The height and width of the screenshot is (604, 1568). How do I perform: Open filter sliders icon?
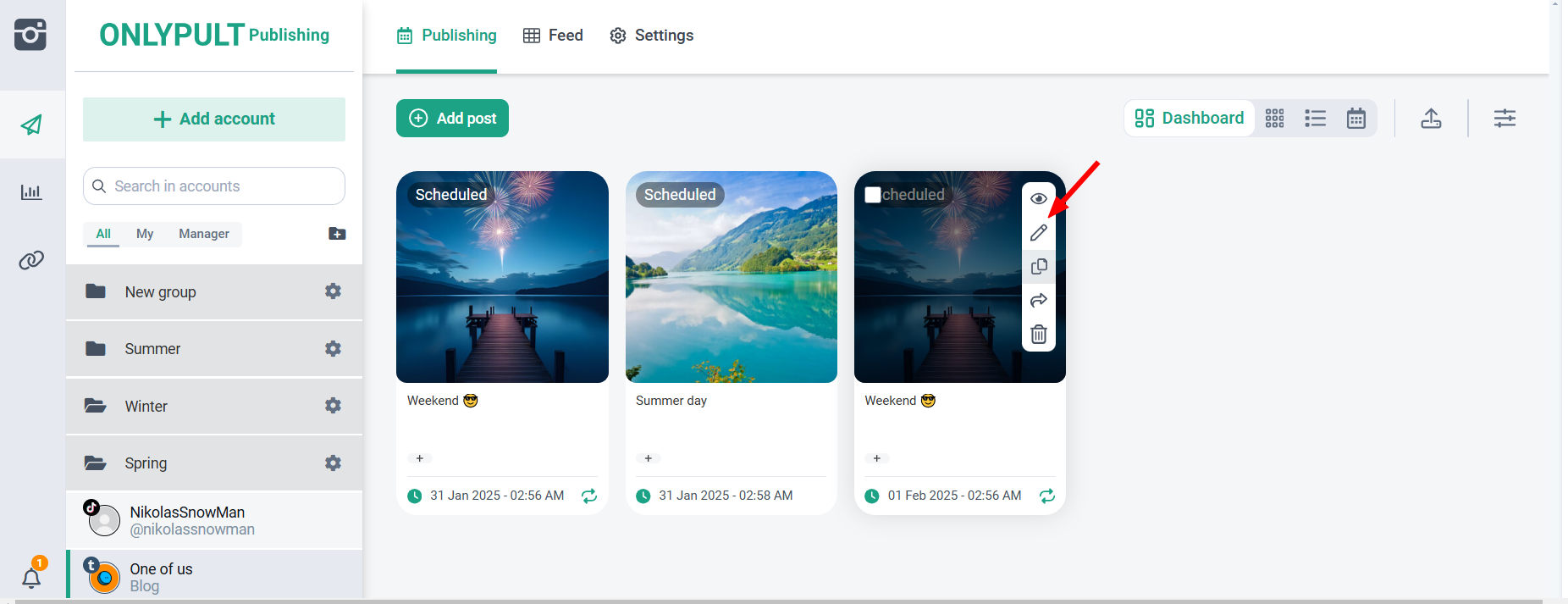[1505, 119]
